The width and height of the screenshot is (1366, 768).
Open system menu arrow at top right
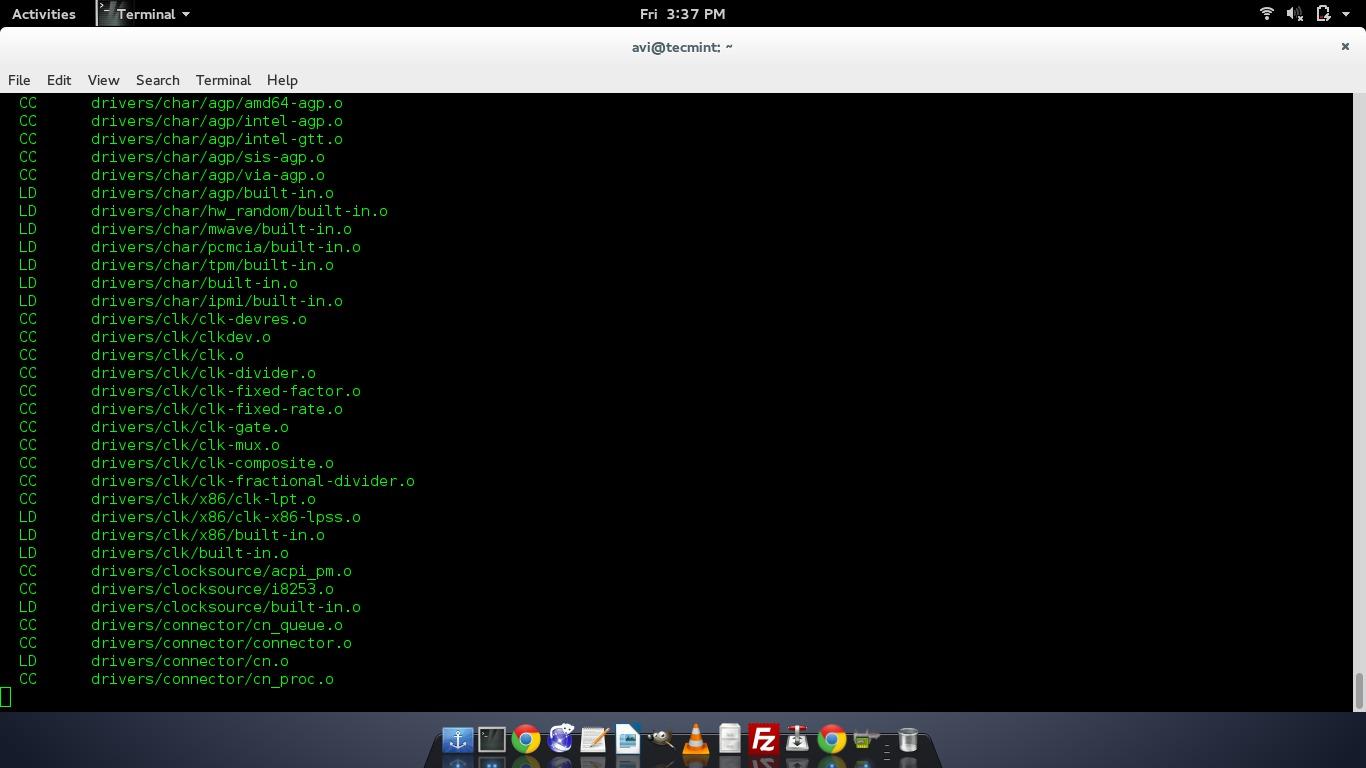click(x=1346, y=14)
